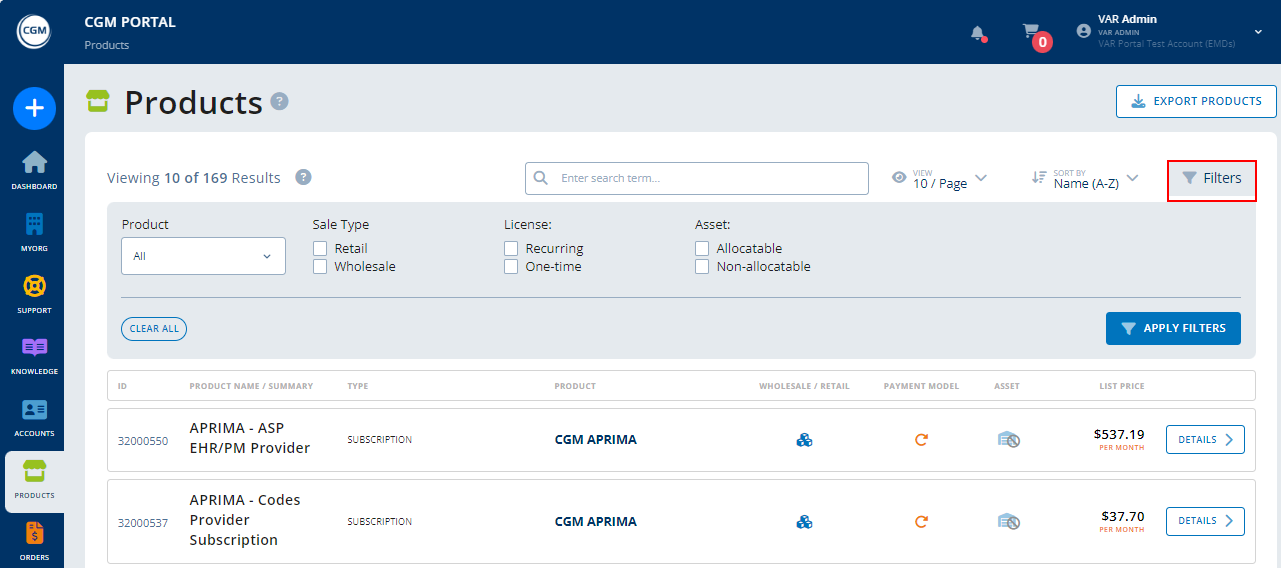The height and width of the screenshot is (568, 1281).
Task: Click recurring payment icon for APRIMA Codes row
Action: [921, 522]
